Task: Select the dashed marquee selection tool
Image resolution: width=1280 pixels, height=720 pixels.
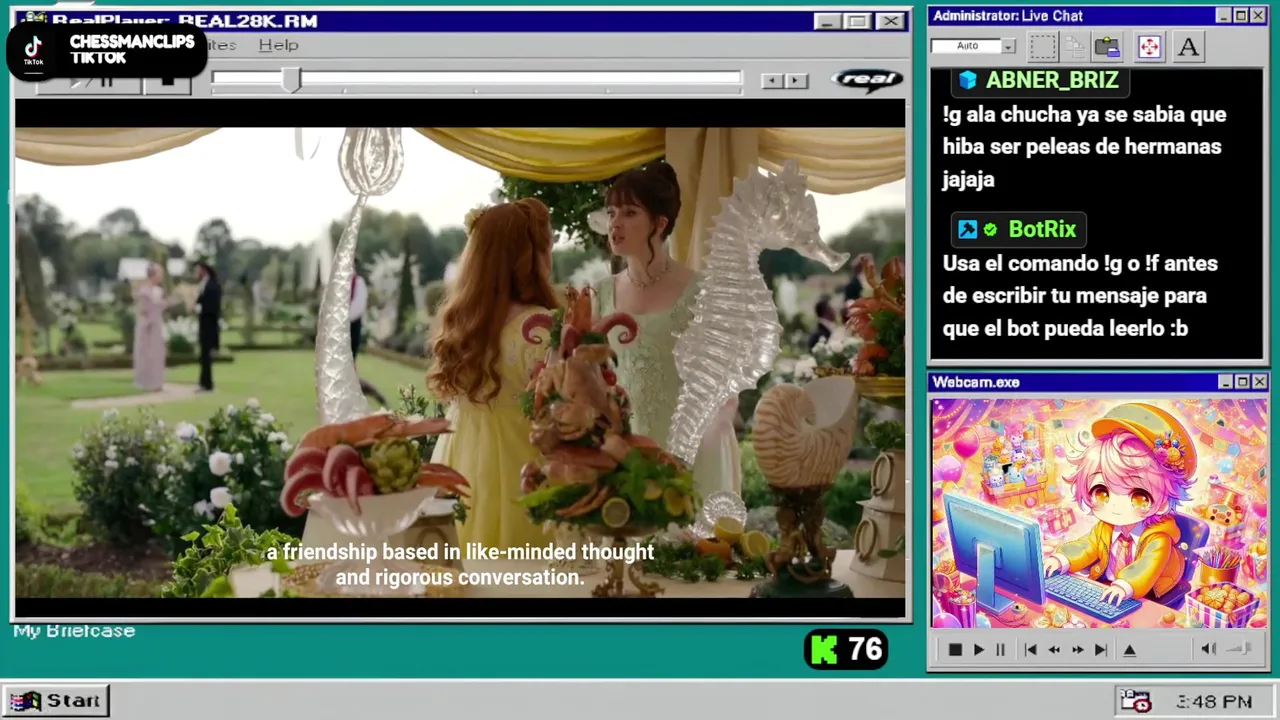Action: [x=1043, y=46]
